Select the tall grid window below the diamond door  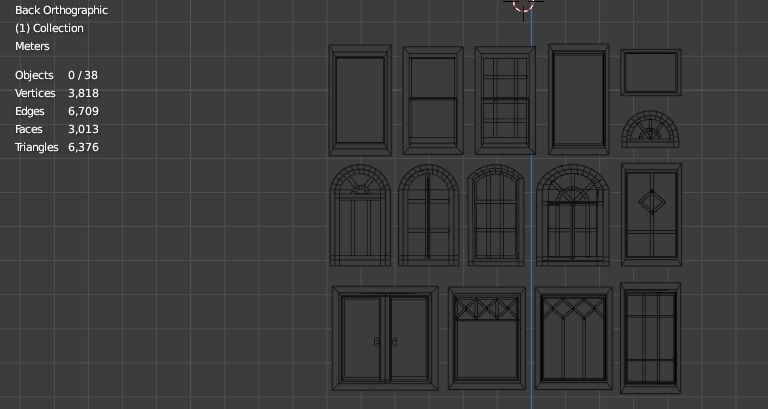pyautogui.click(x=650, y=338)
